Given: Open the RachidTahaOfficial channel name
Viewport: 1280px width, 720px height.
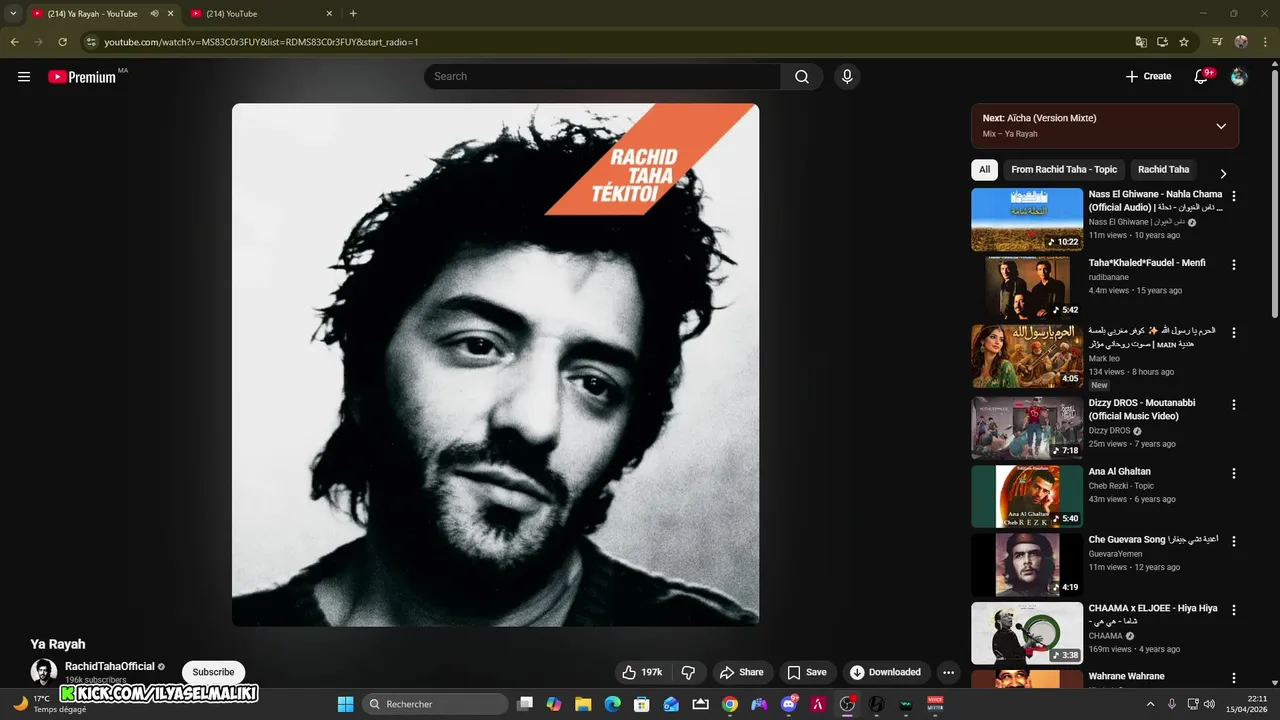Looking at the screenshot, I should [x=110, y=666].
